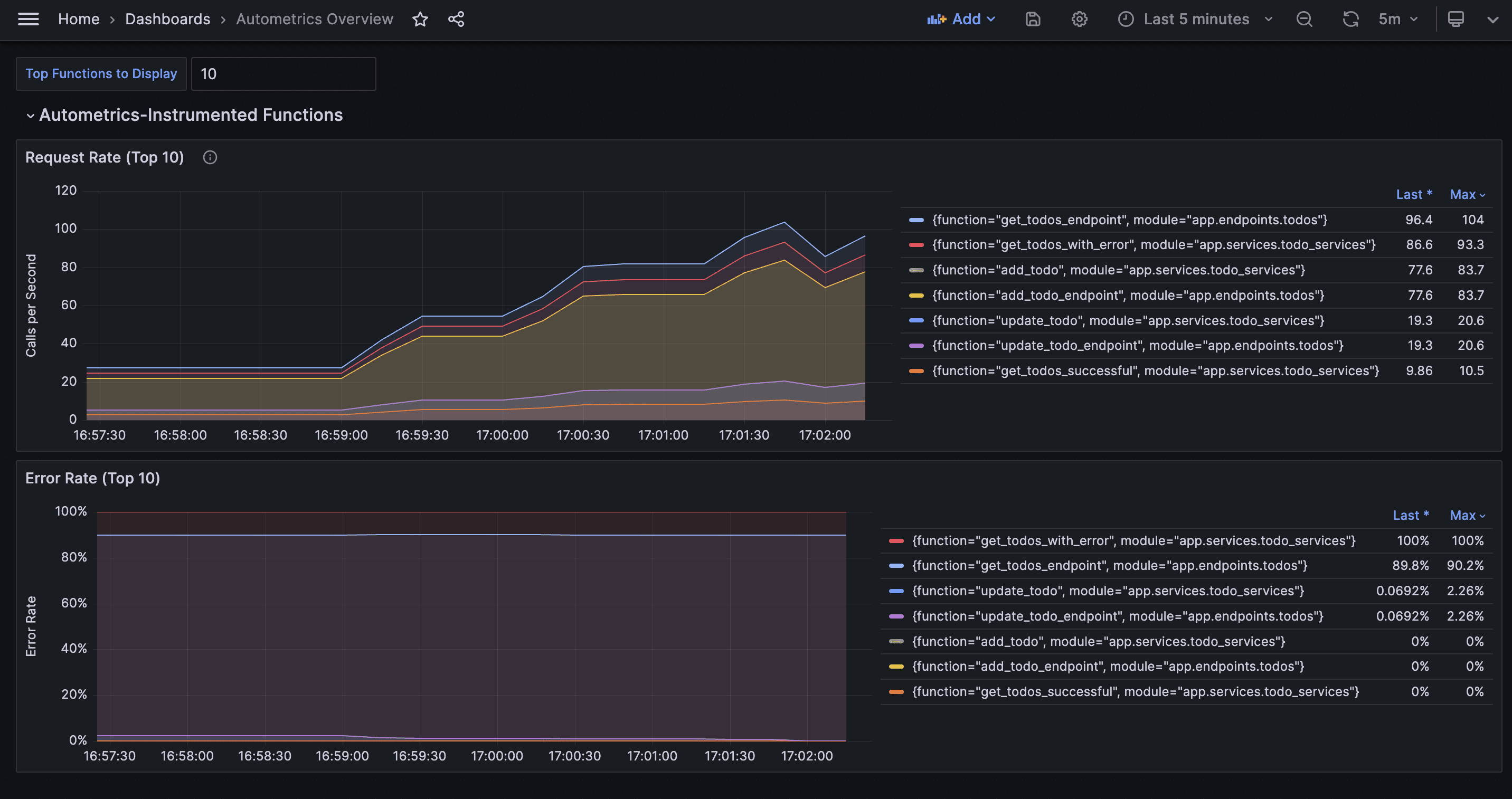Screen dimensions: 1512x799
Task: Go to Dashboards breadcrumb
Action: coord(168,20)
